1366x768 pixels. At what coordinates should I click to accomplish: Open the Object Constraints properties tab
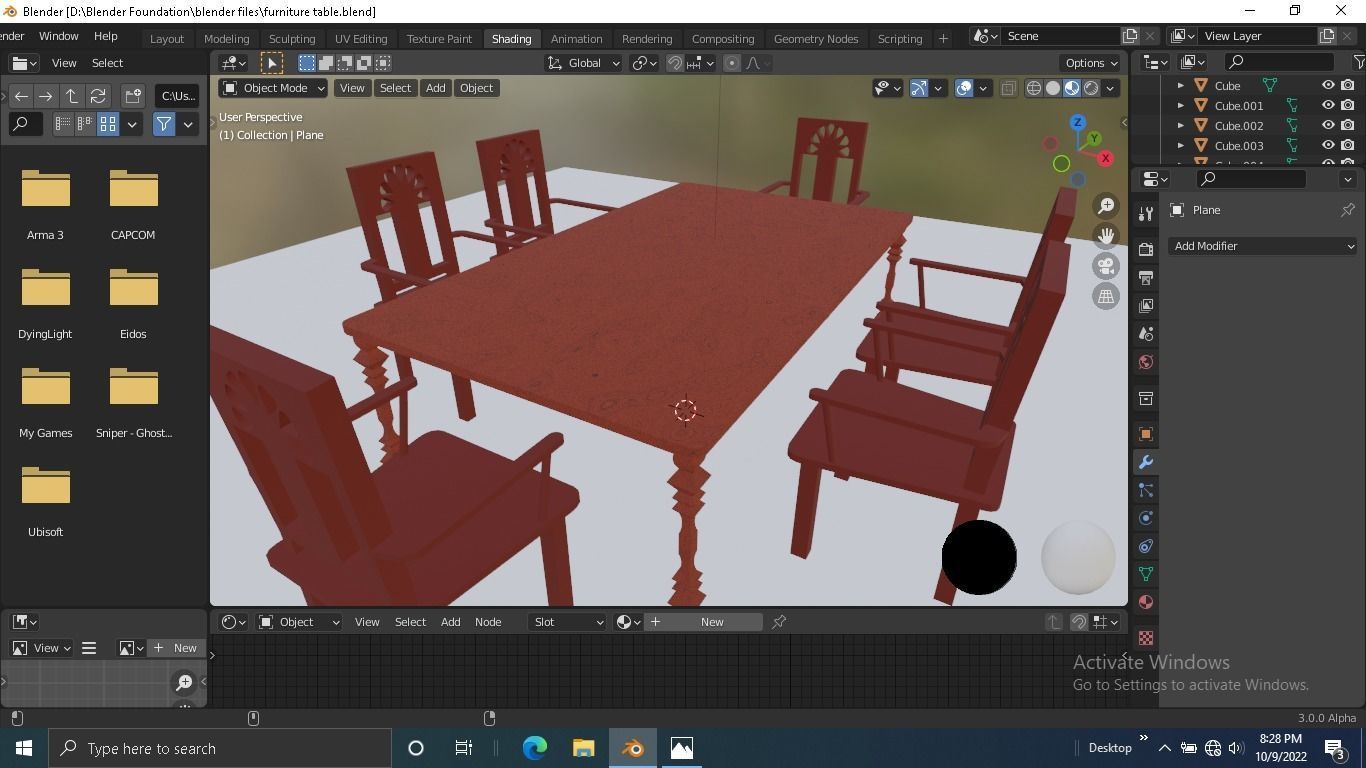(x=1146, y=546)
